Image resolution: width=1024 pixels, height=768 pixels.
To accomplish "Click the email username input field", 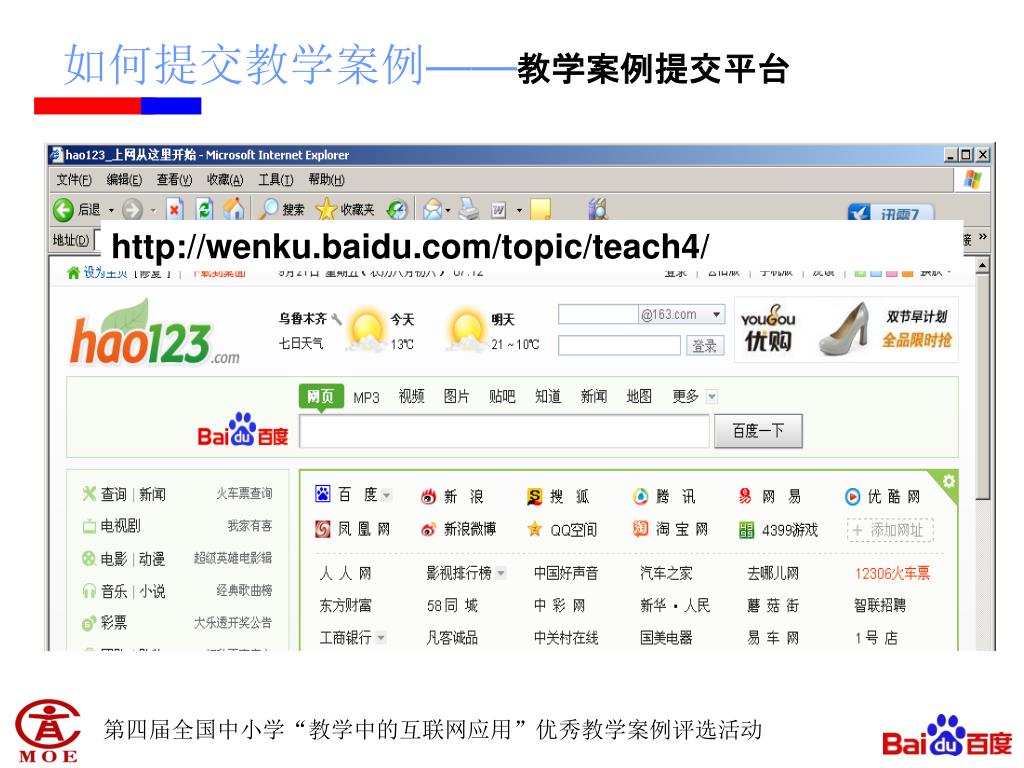I will click(x=598, y=314).
